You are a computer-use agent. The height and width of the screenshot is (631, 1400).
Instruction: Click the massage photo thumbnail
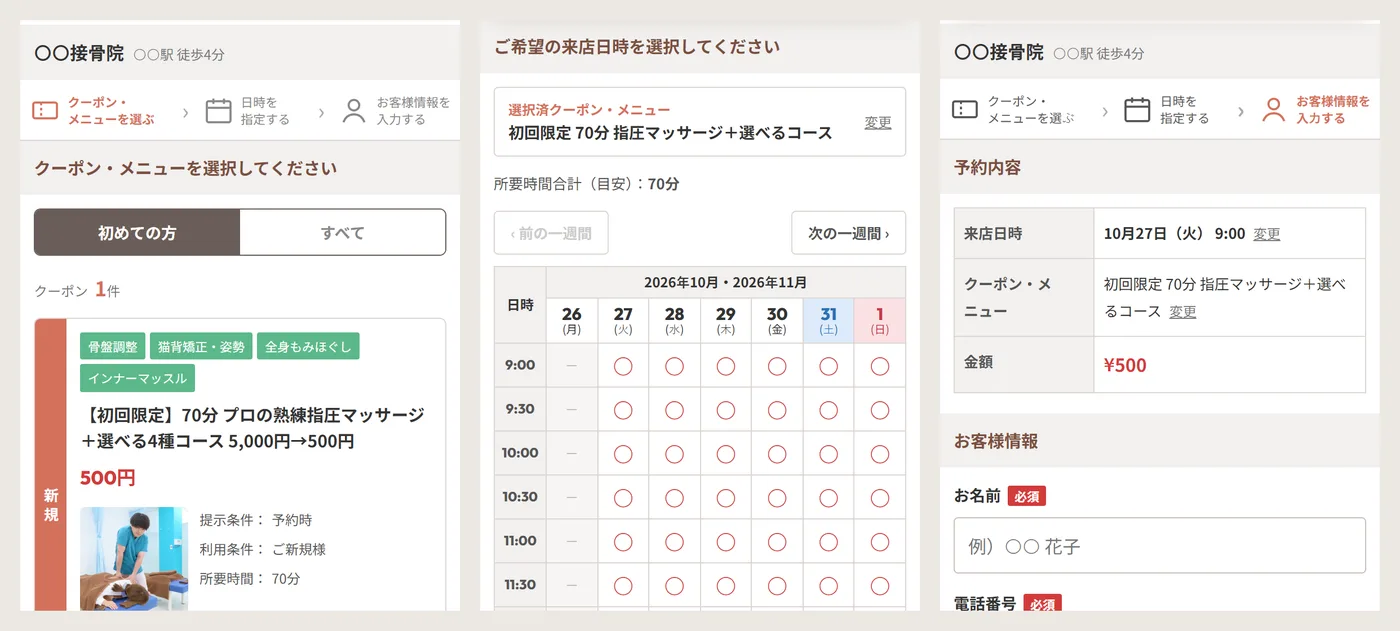click(x=134, y=559)
